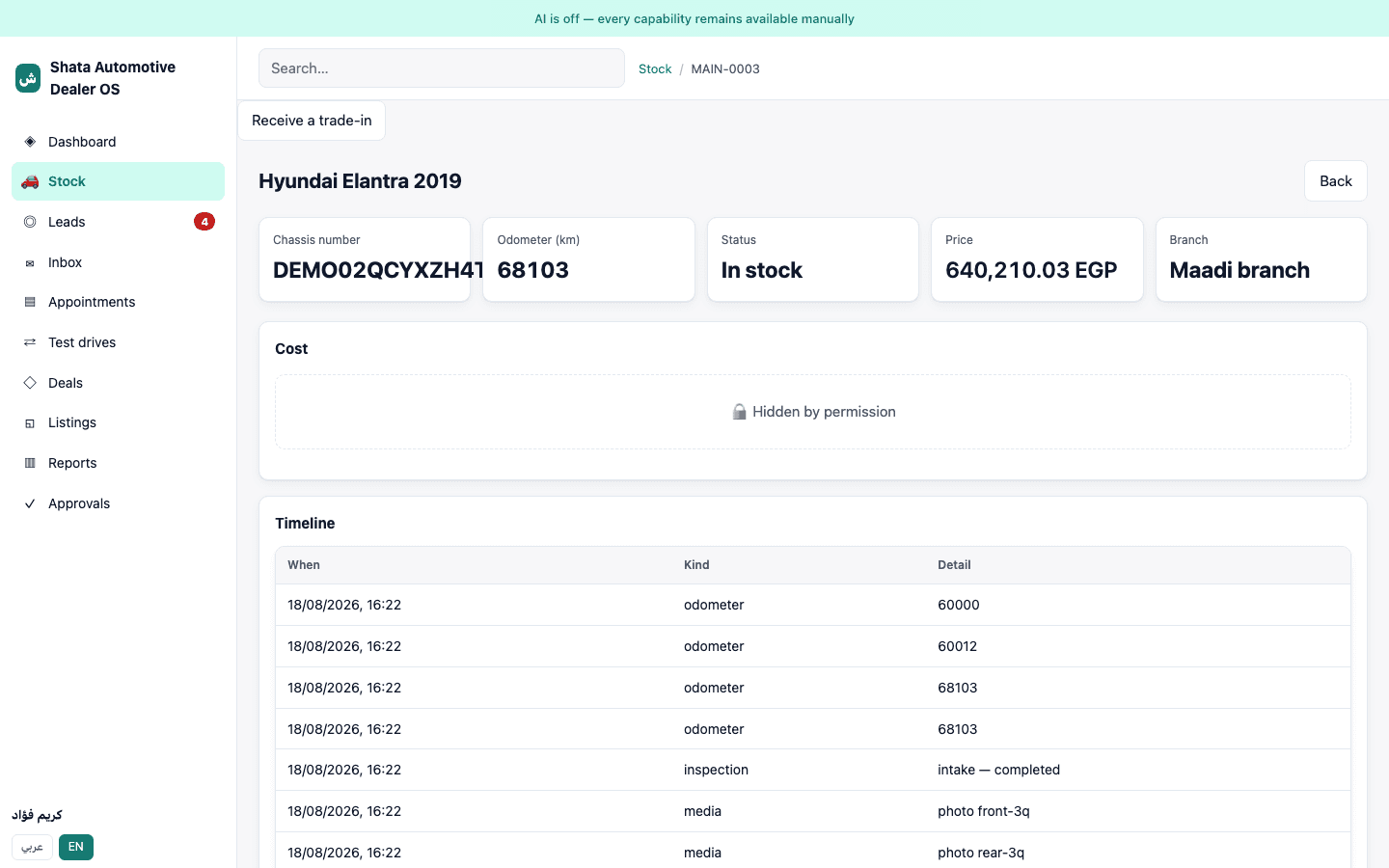Go to Leads in the sidebar
This screenshot has width=1389, height=868.
(118, 222)
